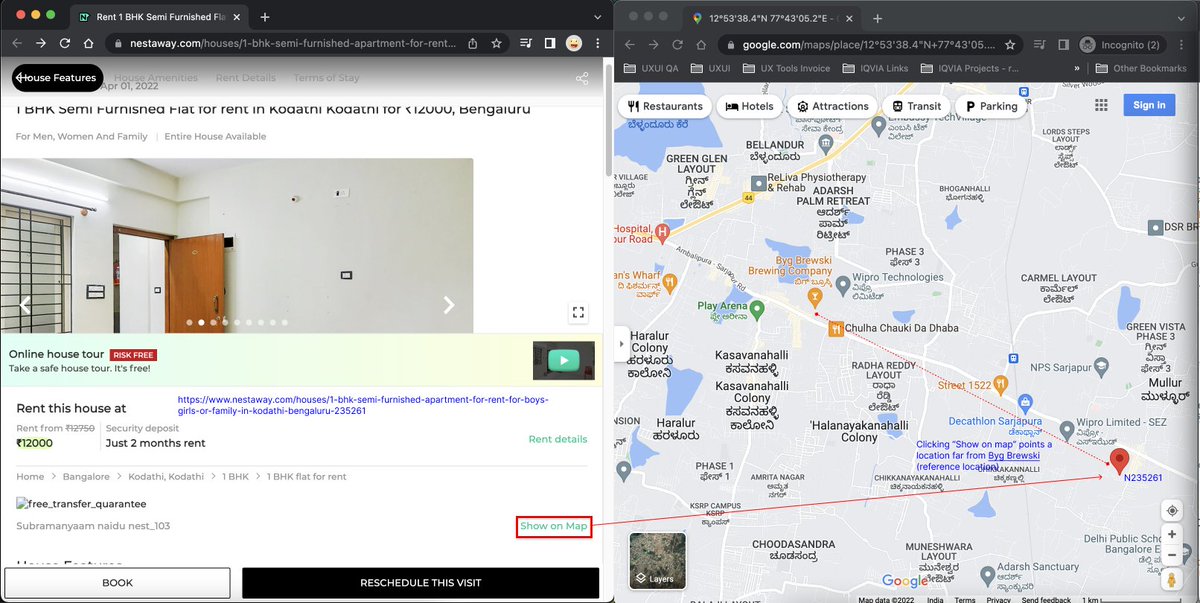
Task: Click the red N235261 map pin
Action: 1120,461
